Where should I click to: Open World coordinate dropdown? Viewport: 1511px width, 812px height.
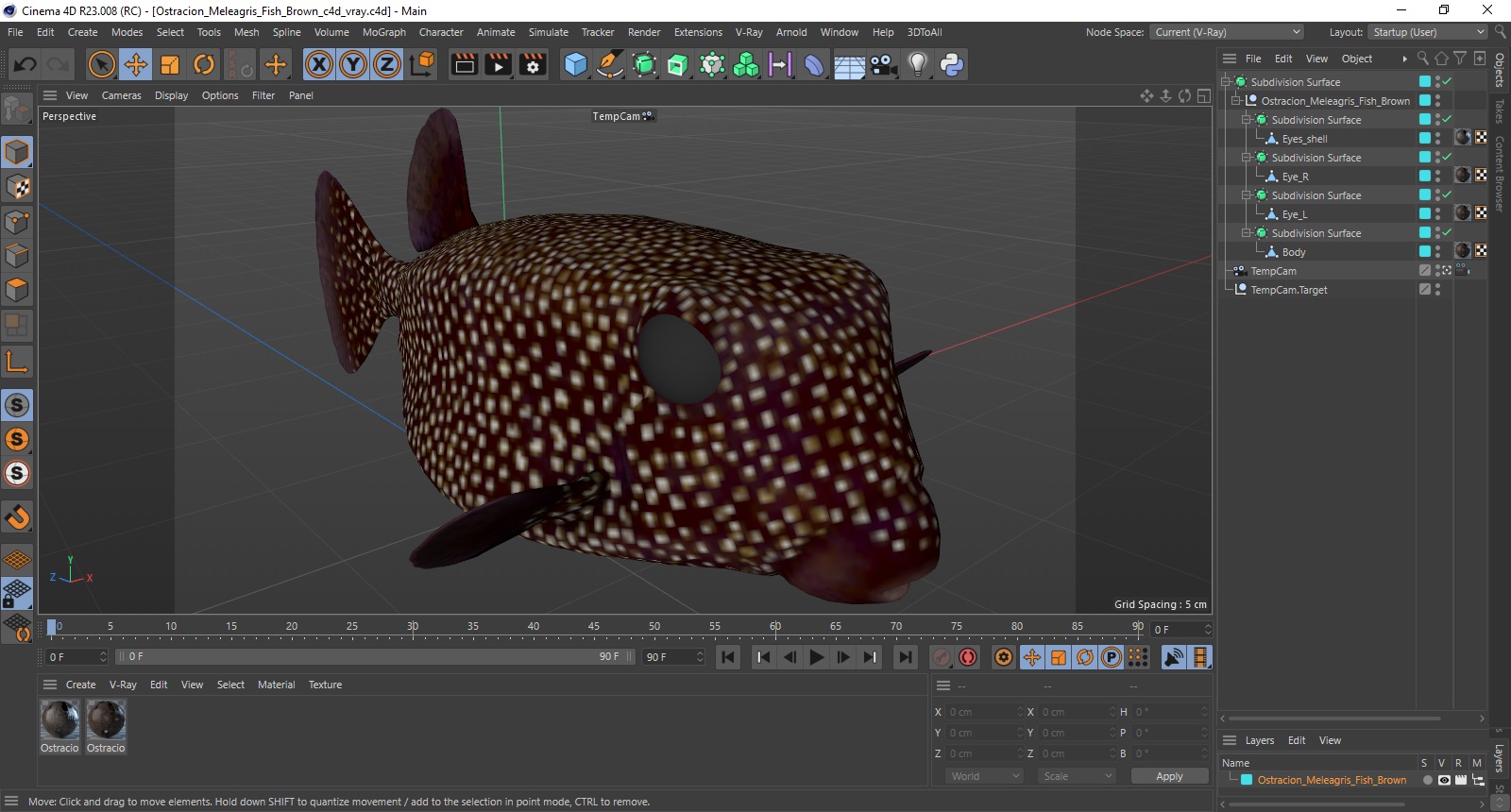click(x=985, y=776)
